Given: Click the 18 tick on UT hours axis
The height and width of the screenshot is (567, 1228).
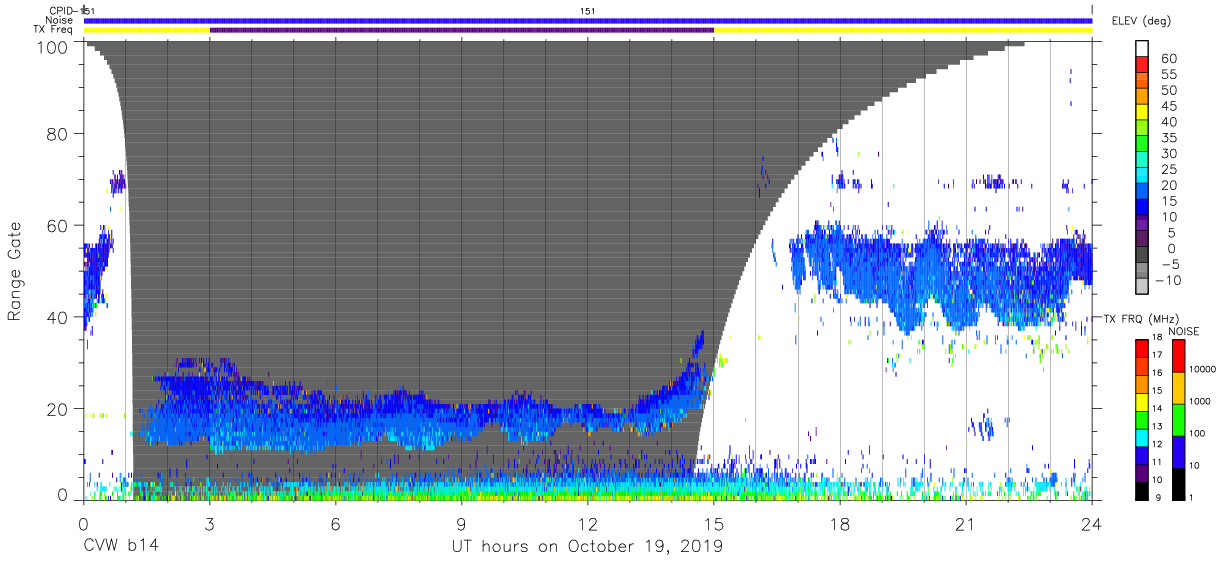Looking at the screenshot, I should click(x=840, y=525).
